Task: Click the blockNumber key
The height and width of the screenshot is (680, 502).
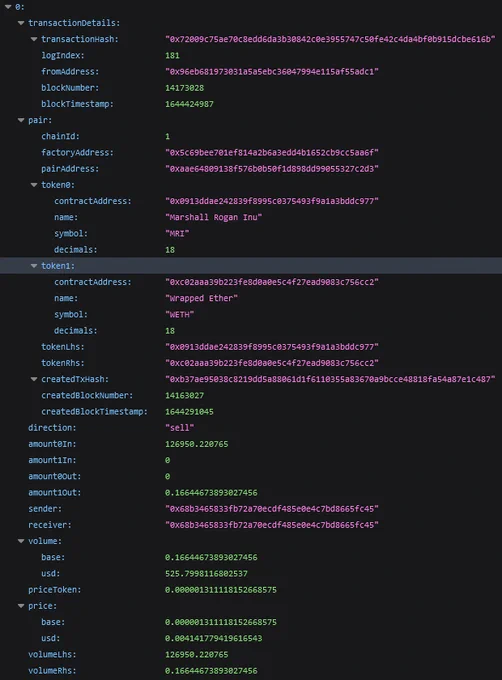Action: [70, 88]
